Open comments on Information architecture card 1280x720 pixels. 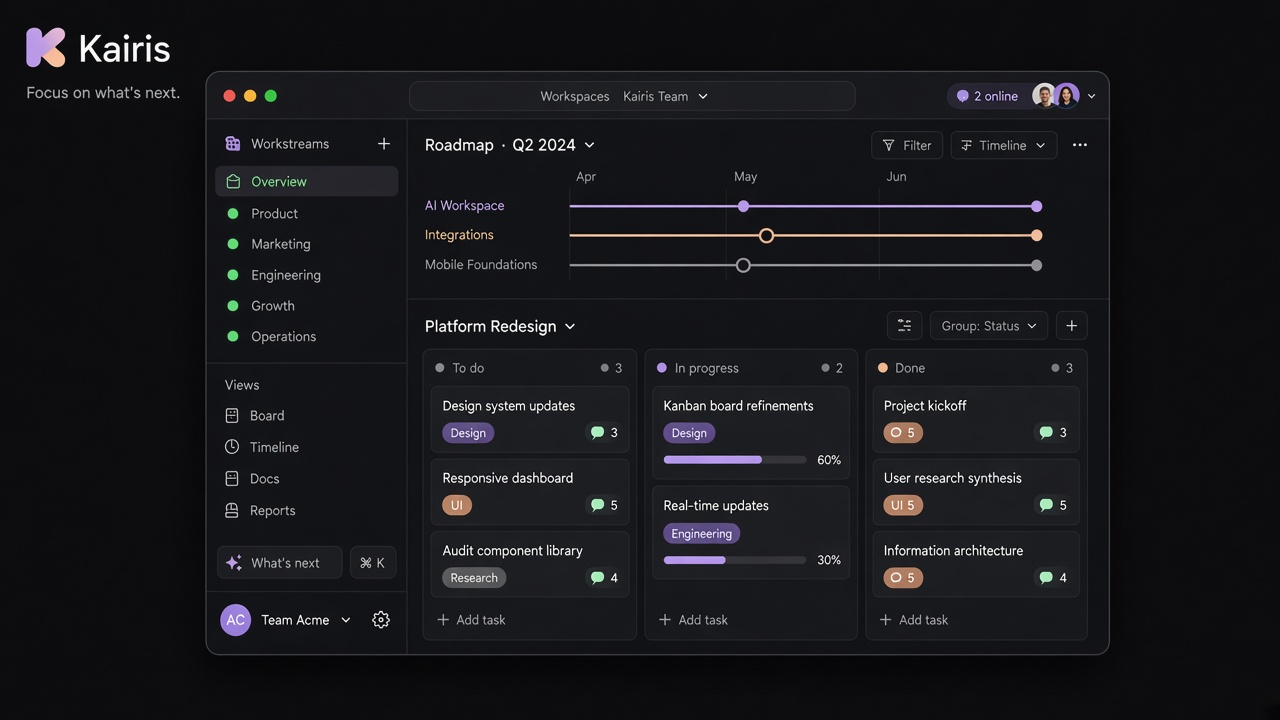click(x=1051, y=578)
